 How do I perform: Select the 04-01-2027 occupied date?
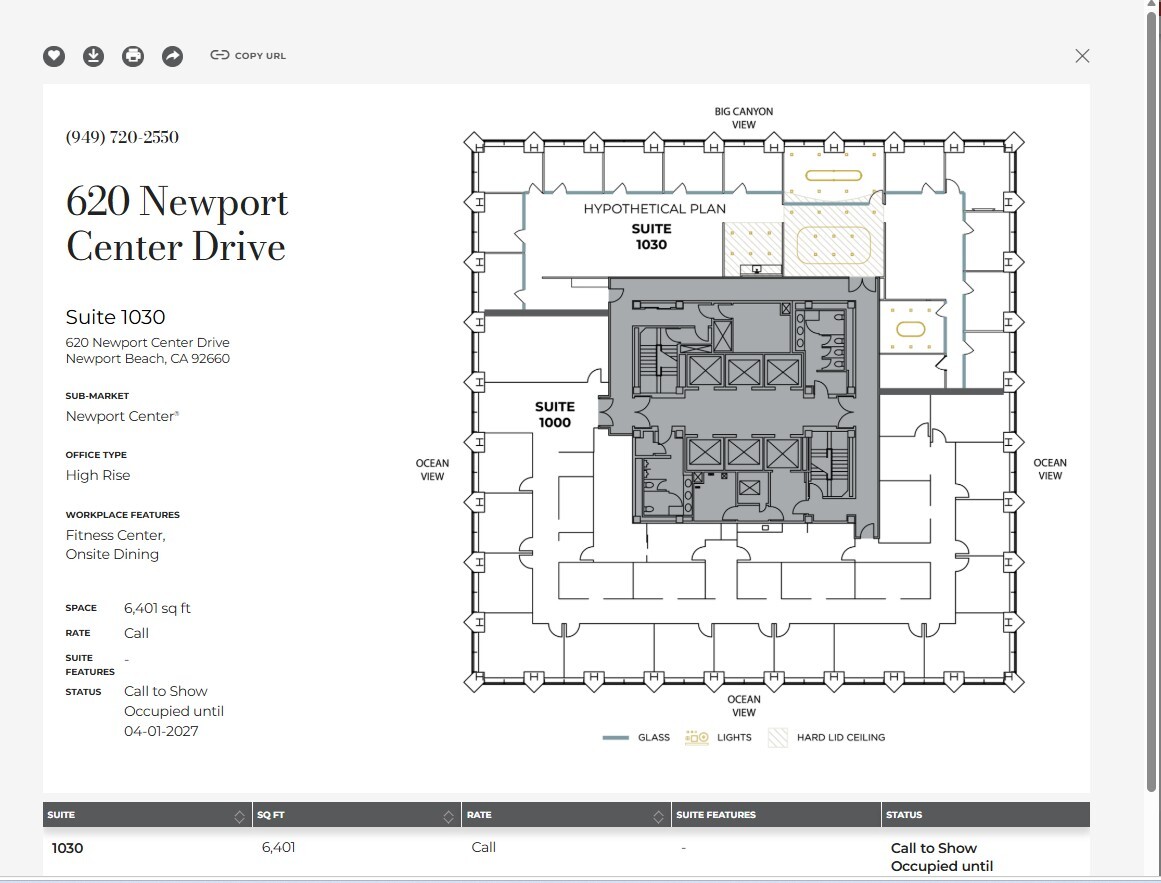click(x=161, y=731)
